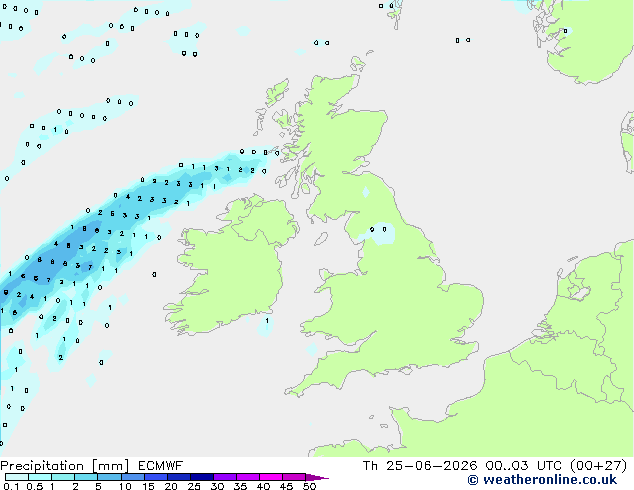Click the 'Th 25-06-2026' date text
634x490 pixels.
420,466
